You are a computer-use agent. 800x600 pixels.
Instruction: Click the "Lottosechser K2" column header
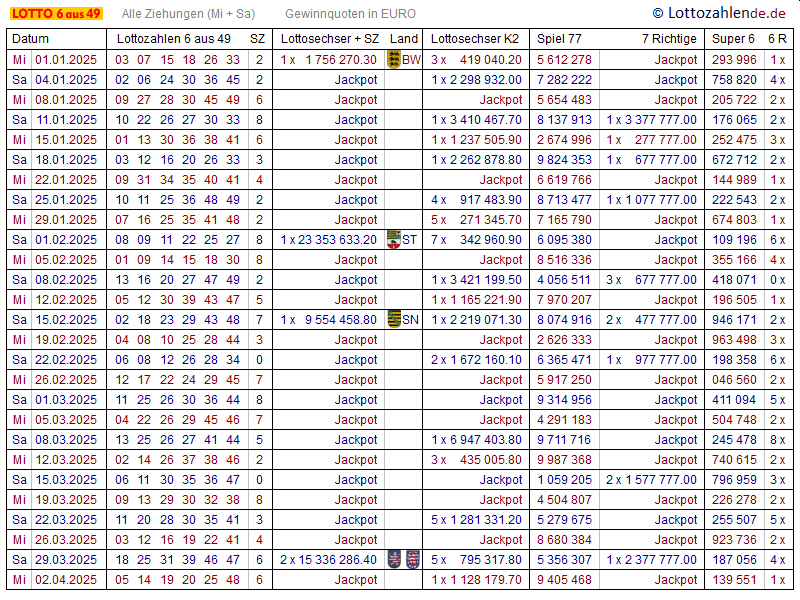(x=475, y=39)
